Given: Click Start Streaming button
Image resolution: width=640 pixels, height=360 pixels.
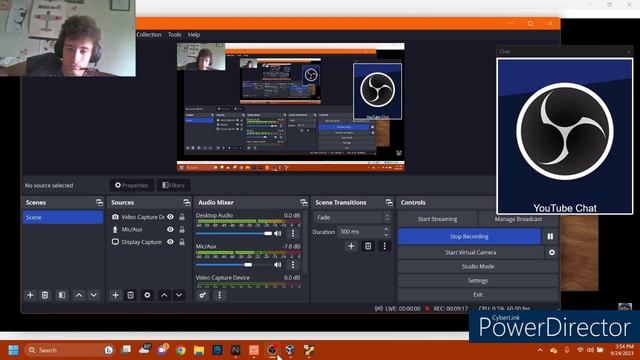Looking at the screenshot, I should coord(437,219).
